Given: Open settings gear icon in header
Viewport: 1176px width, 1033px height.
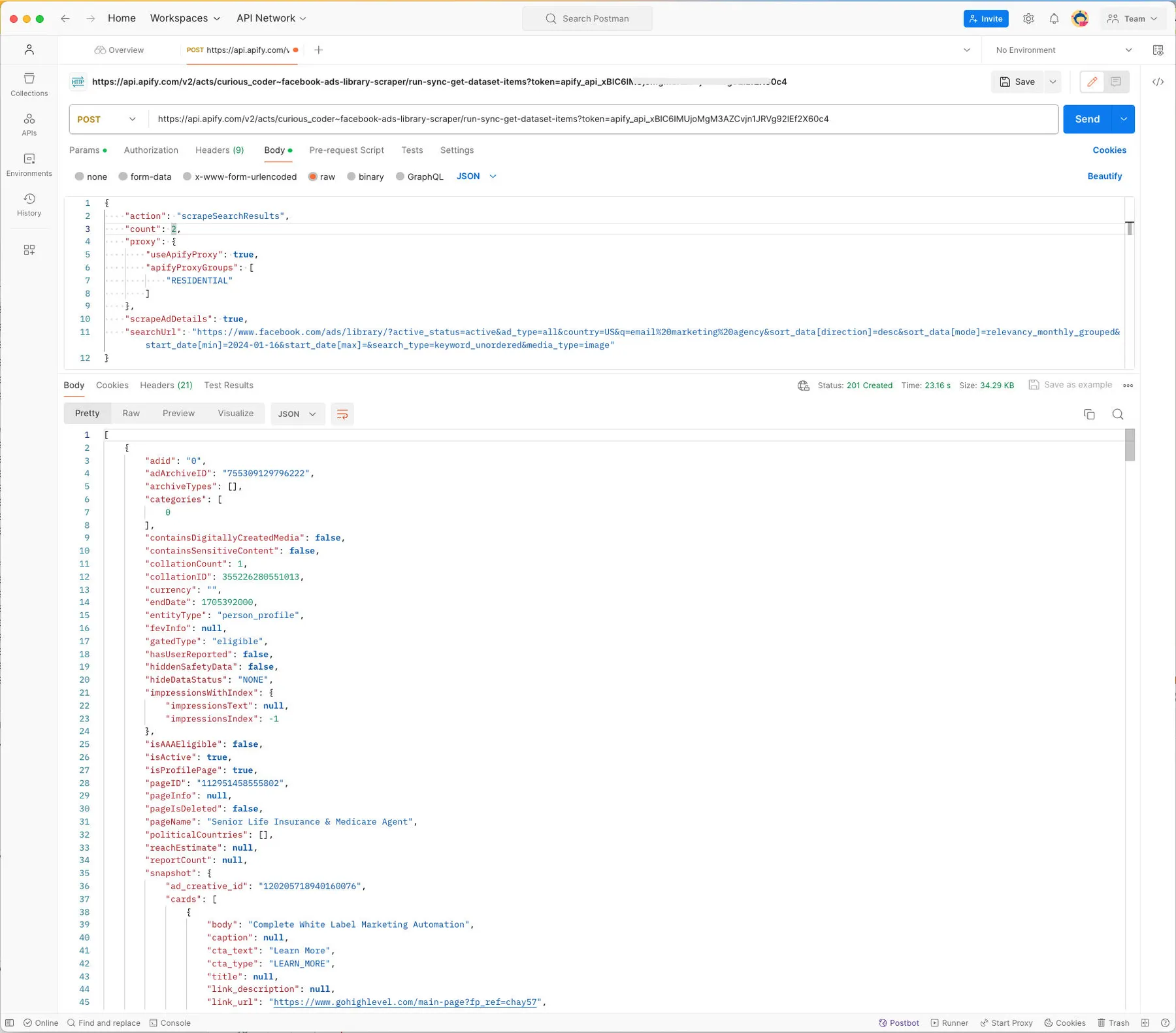Looking at the screenshot, I should coord(1028,19).
